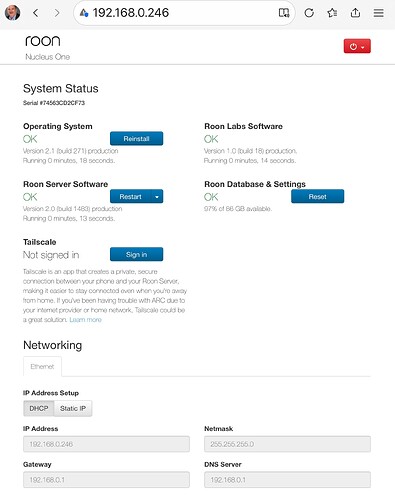Image resolution: width=395 pixels, height=500 pixels.
Task: Expand the Restart button dropdown arrow
Action: [x=157, y=197]
